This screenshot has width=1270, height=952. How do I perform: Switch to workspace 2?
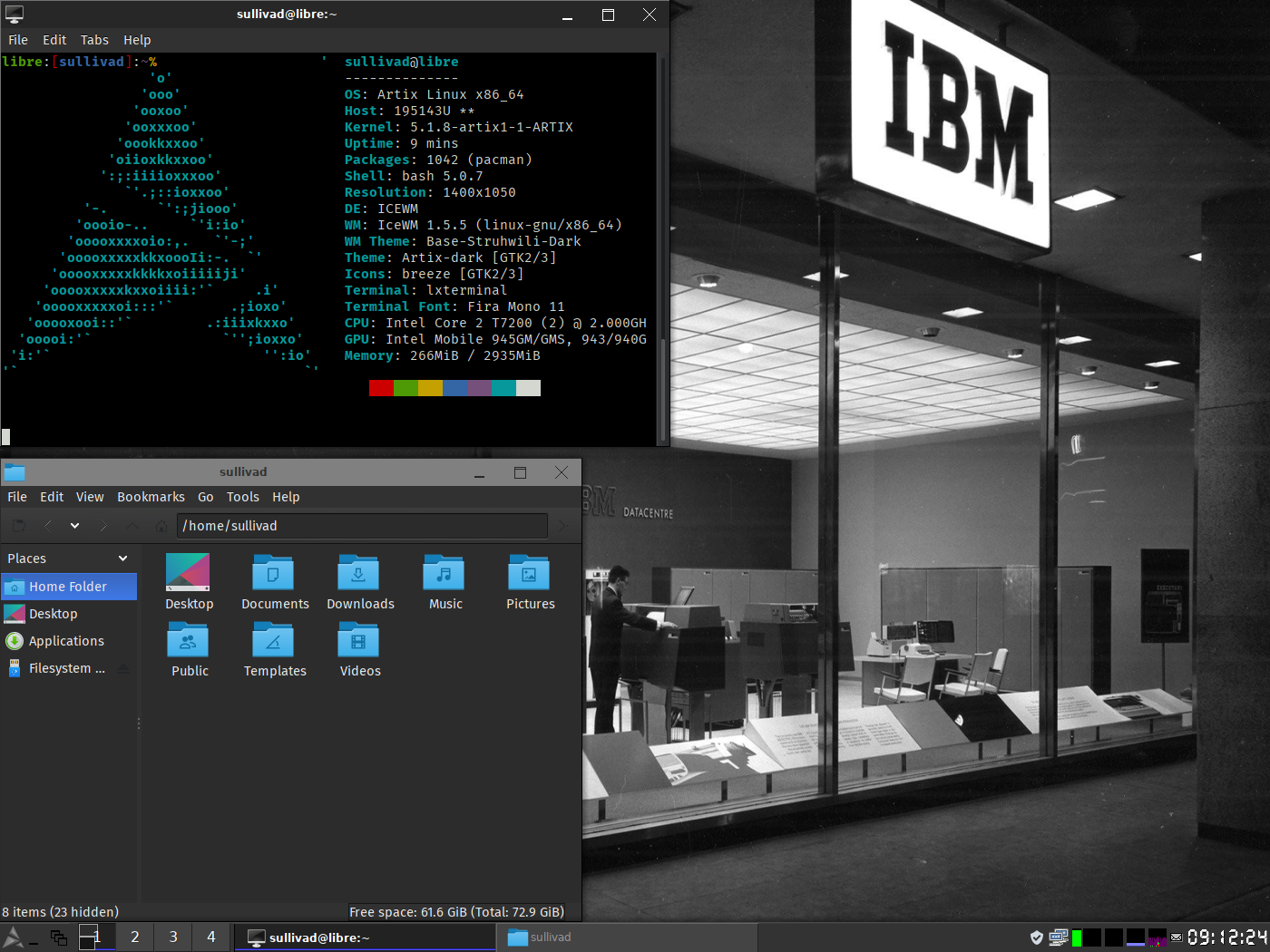135,937
